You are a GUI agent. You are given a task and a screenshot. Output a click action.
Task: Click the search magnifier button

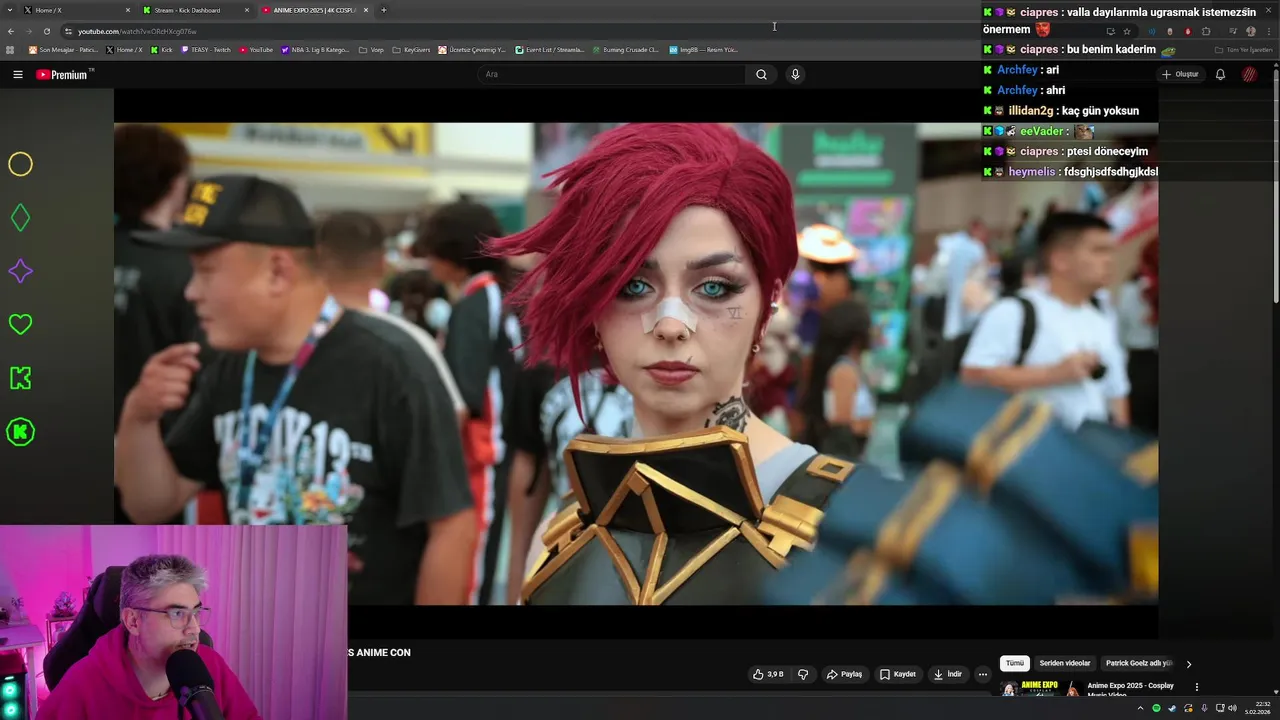tap(761, 74)
